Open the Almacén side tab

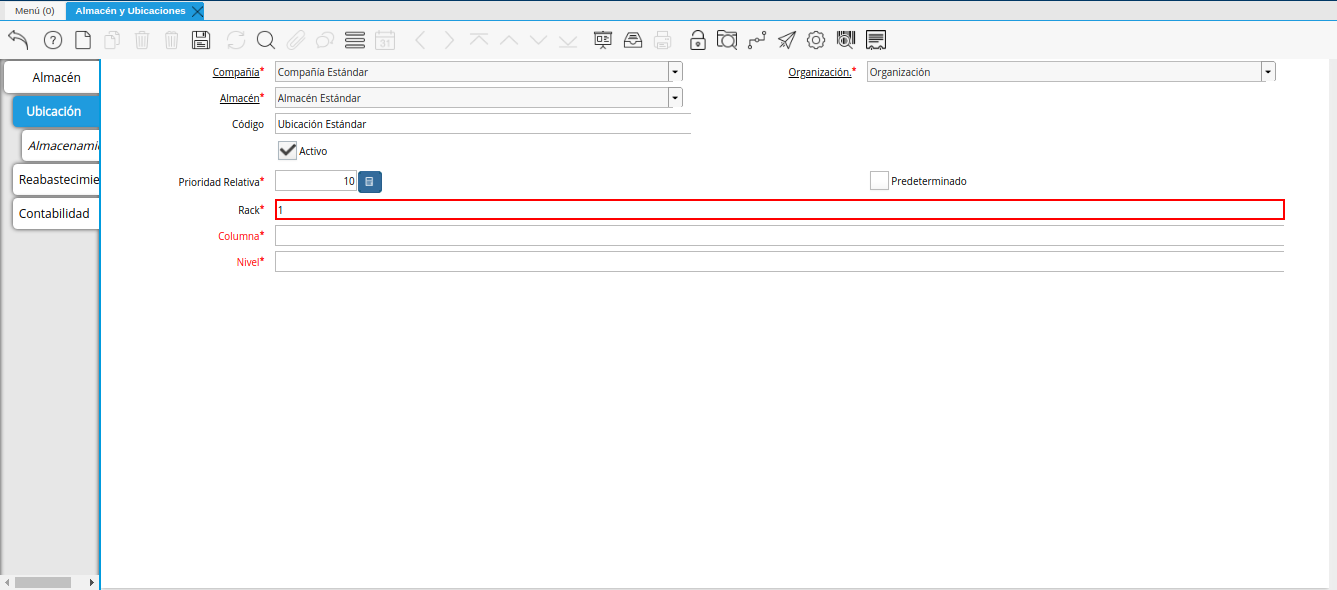(52, 77)
